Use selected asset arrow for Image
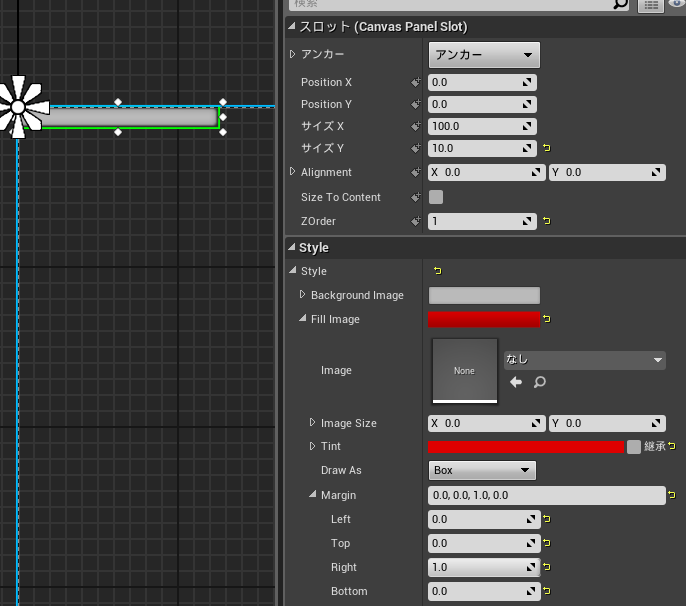 (x=516, y=382)
